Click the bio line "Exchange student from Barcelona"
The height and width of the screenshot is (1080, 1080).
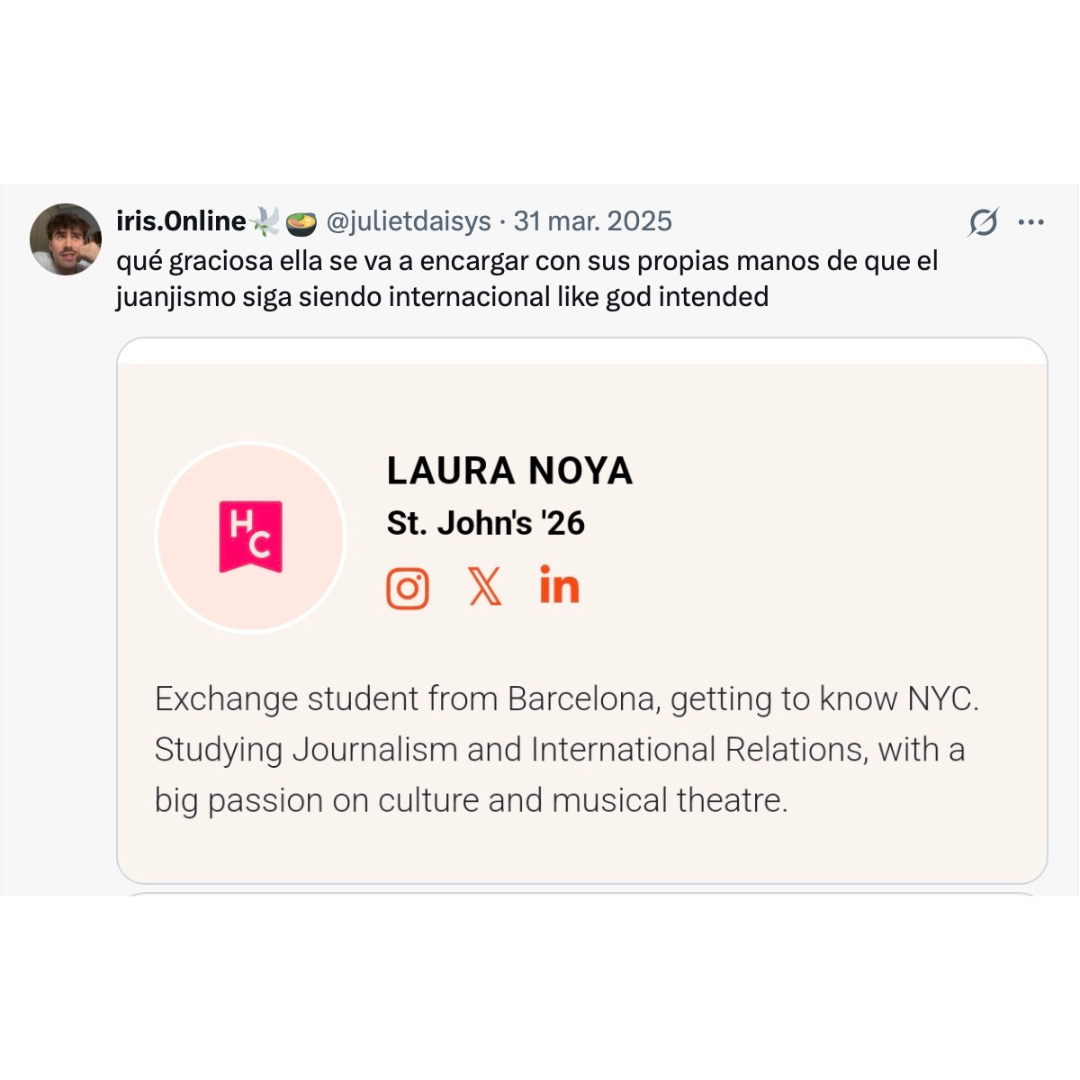tap(566, 699)
